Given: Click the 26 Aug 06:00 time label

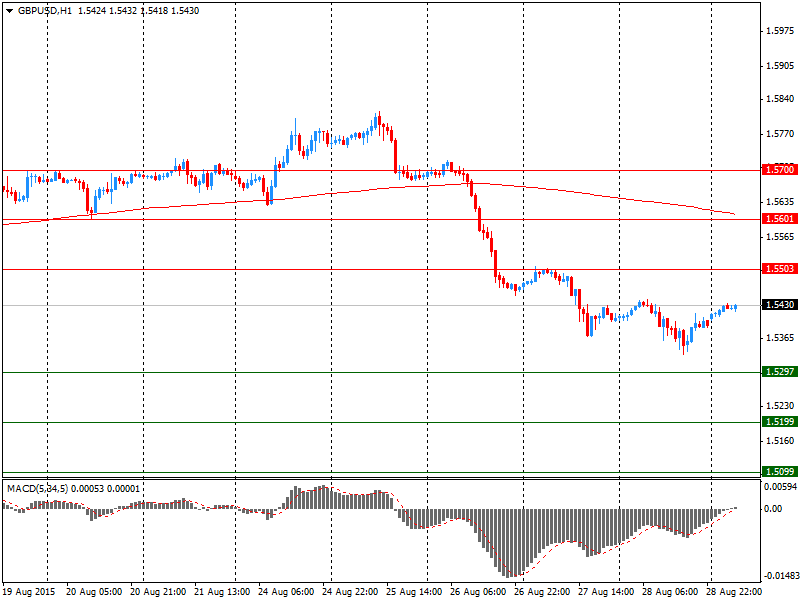Looking at the screenshot, I should click(478, 592).
